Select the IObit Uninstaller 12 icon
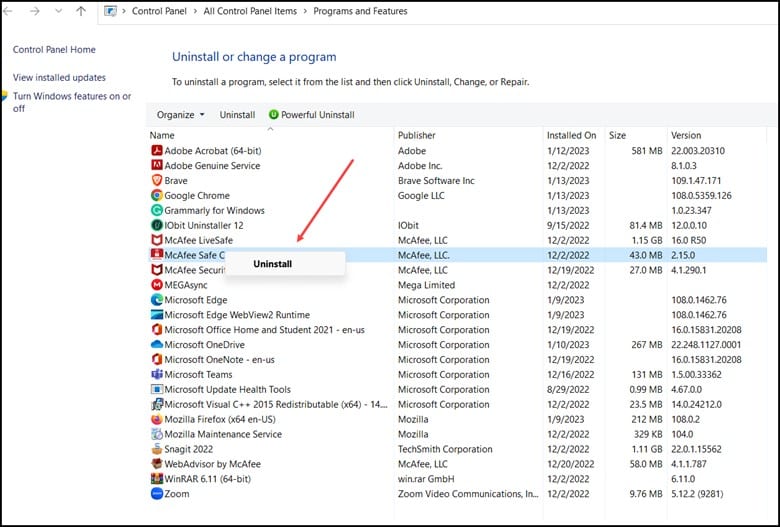This screenshot has height=527, width=780. point(157,225)
